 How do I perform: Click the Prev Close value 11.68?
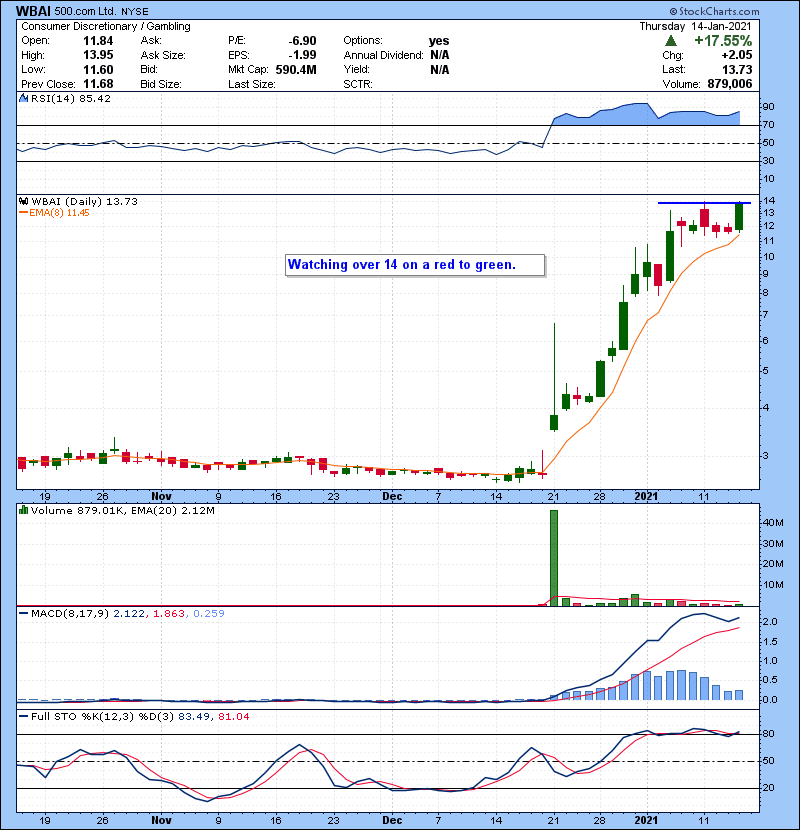point(98,84)
